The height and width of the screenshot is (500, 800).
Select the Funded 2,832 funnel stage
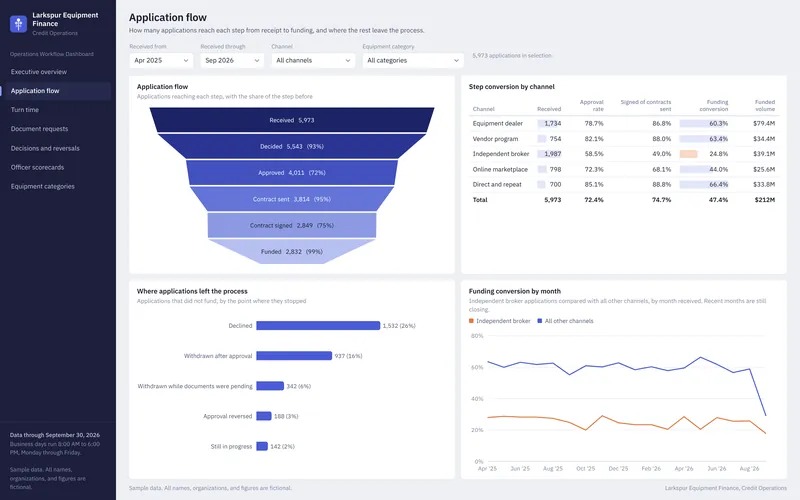pos(292,252)
